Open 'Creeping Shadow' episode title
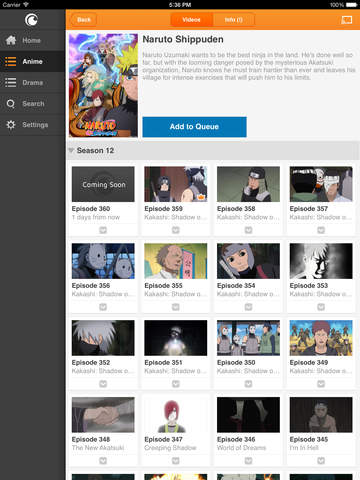This screenshot has height=480, width=360. (170, 448)
